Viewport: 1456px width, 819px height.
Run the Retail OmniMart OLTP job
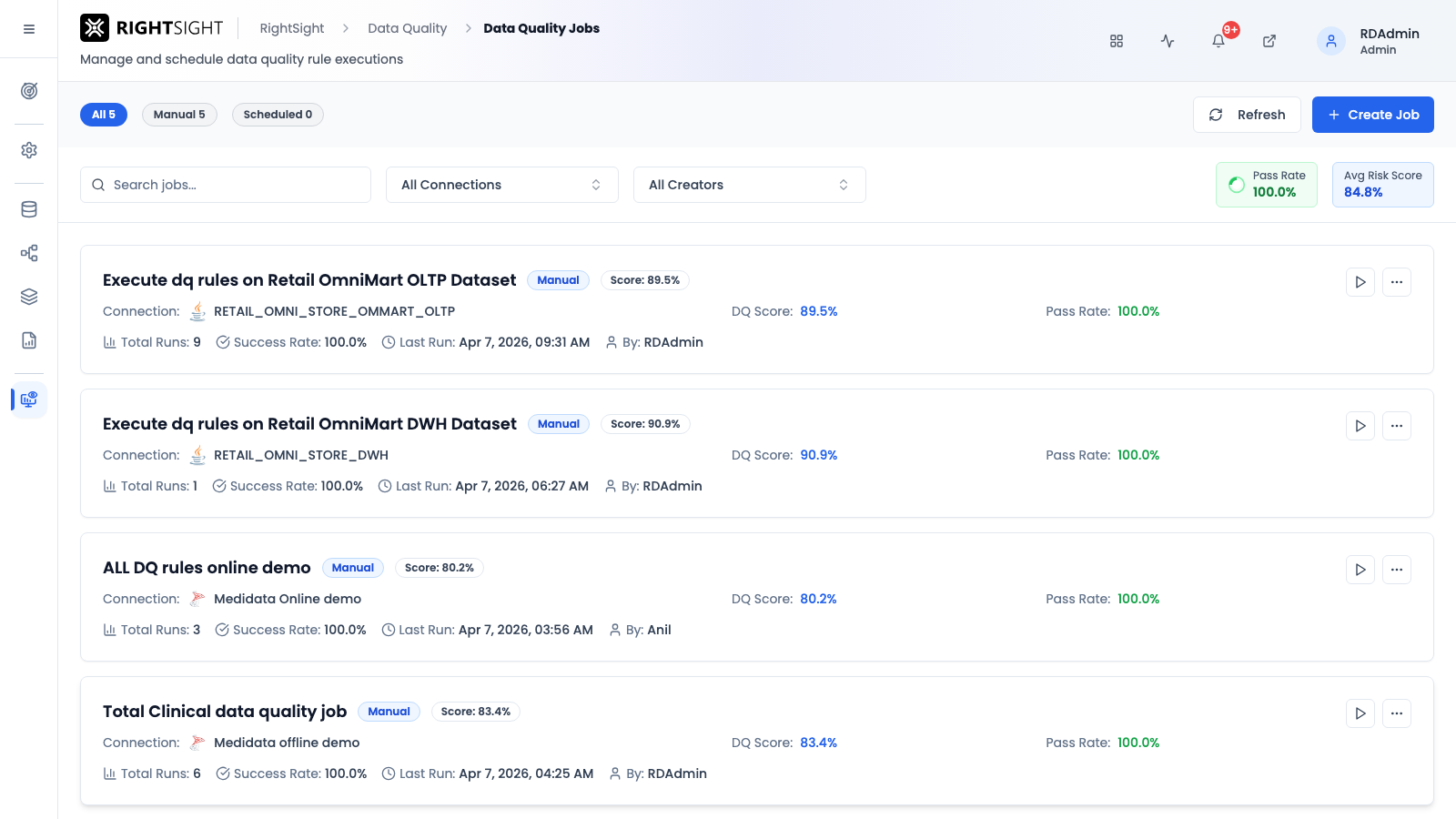[1360, 282]
